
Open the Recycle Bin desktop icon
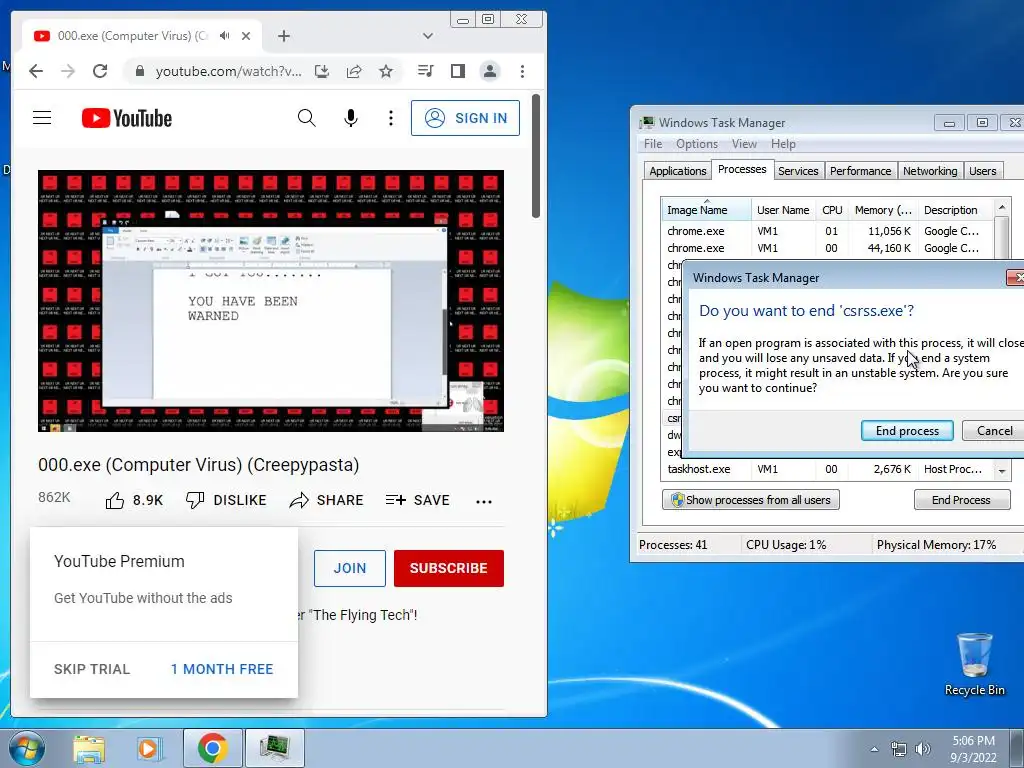pyautogui.click(x=974, y=664)
